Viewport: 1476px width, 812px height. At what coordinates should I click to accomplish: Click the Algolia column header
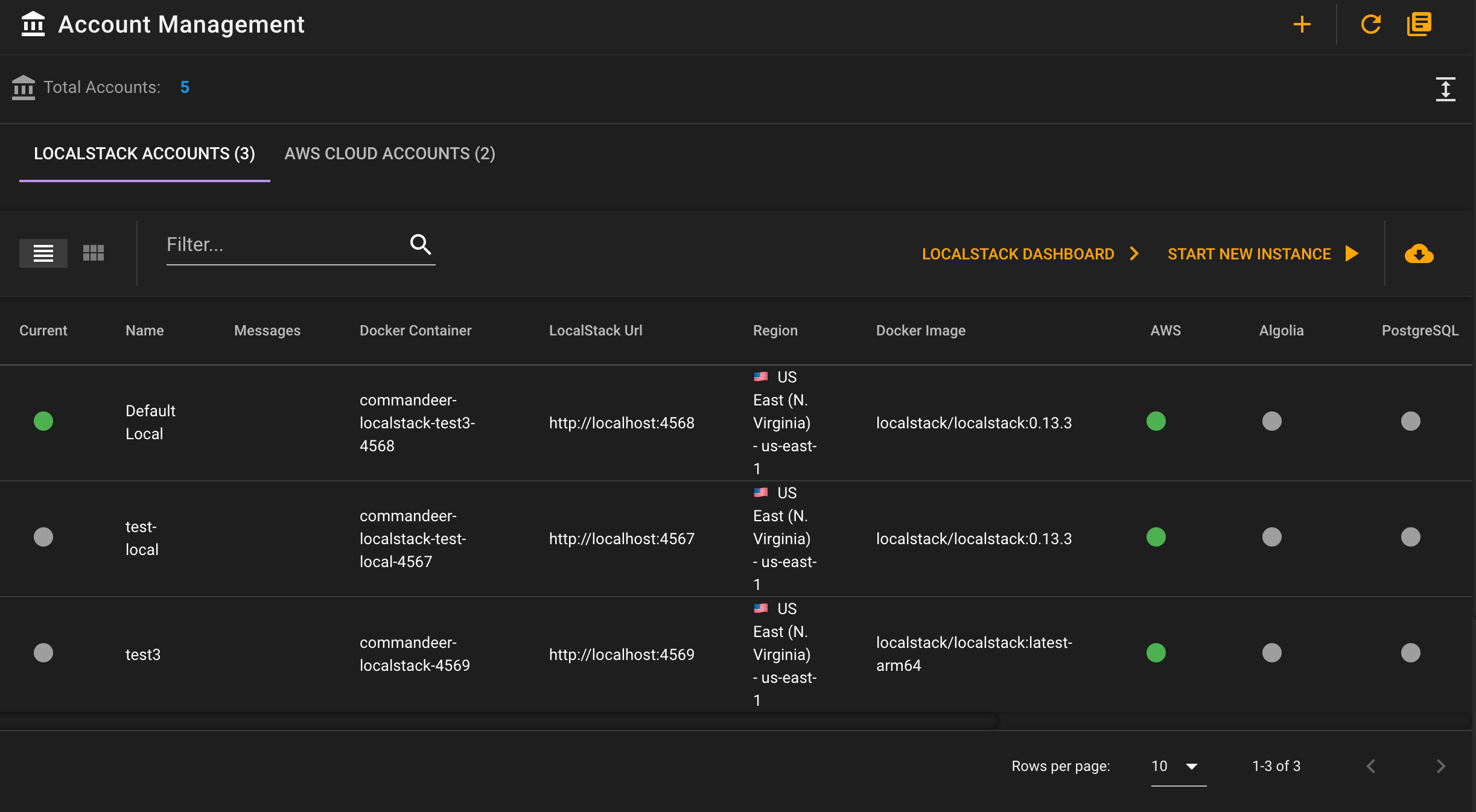click(x=1282, y=331)
